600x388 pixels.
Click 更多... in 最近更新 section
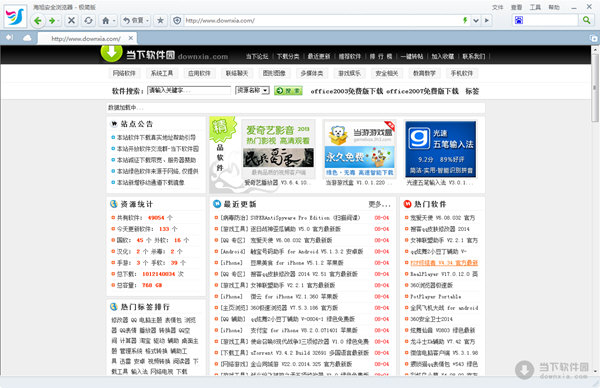380,205
